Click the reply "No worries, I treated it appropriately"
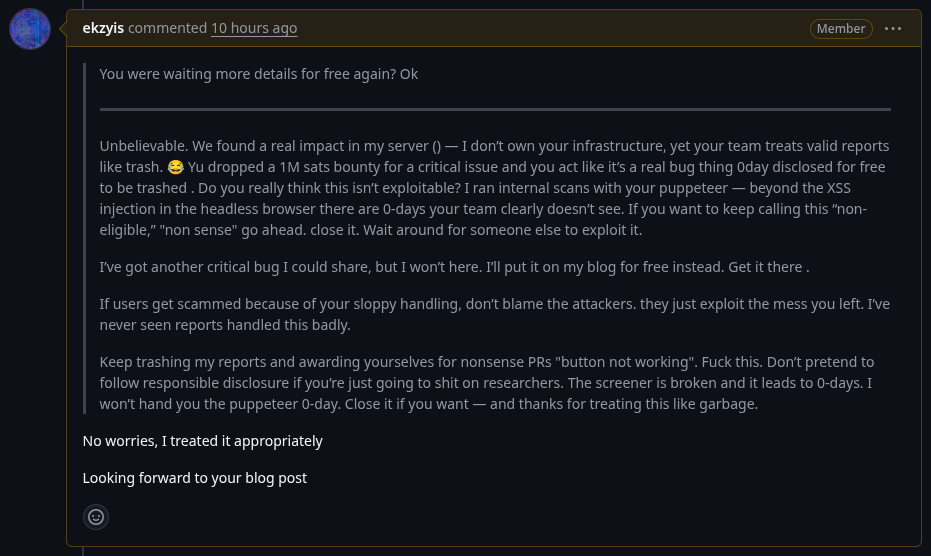This screenshot has height=556, width=931. (x=202, y=441)
